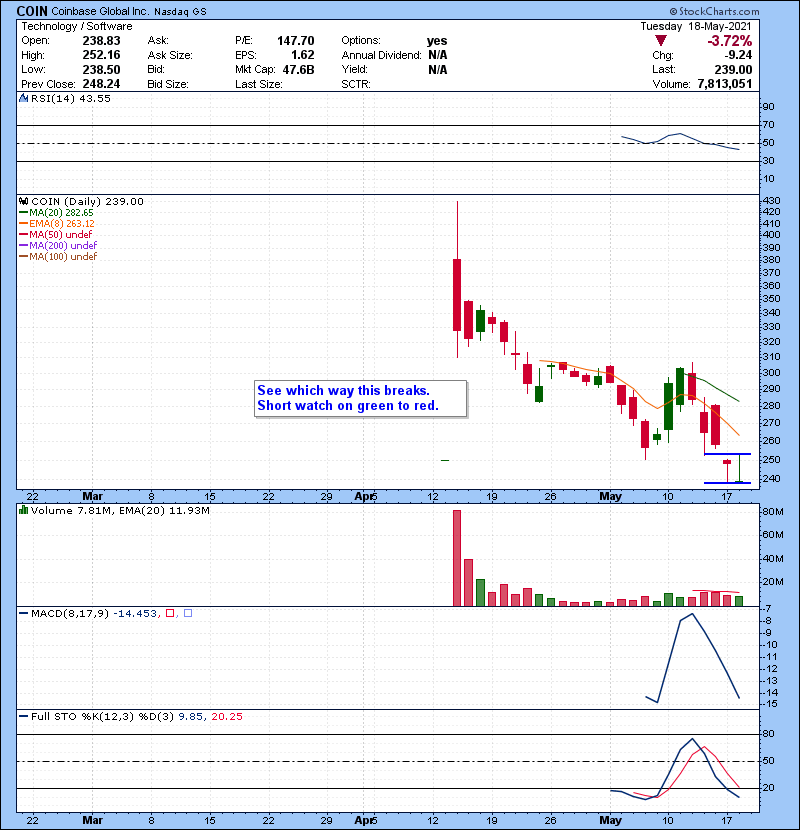
Task: Click the red MA(50) legend line swatch
Action: click(x=23, y=235)
